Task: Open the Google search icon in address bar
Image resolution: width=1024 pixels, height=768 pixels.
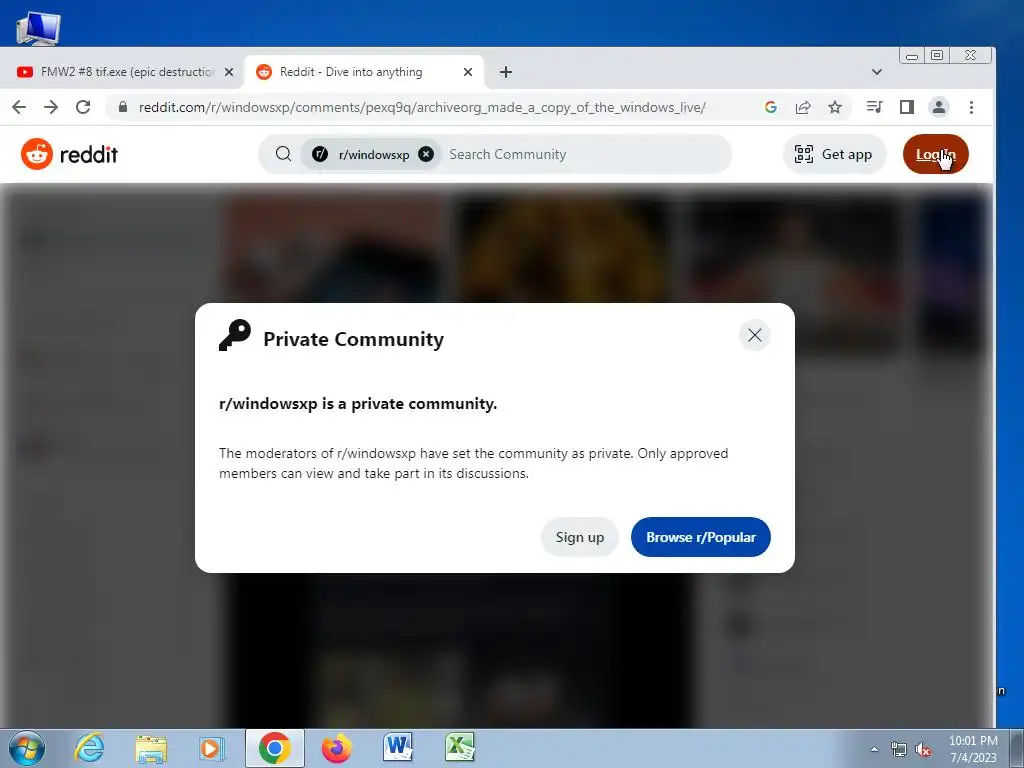Action: pyautogui.click(x=771, y=107)
